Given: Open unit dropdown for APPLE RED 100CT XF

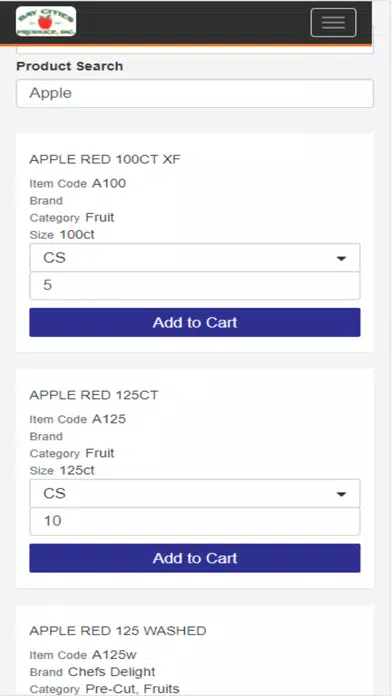Looking at the screenshot, I should tap(195, 257).
